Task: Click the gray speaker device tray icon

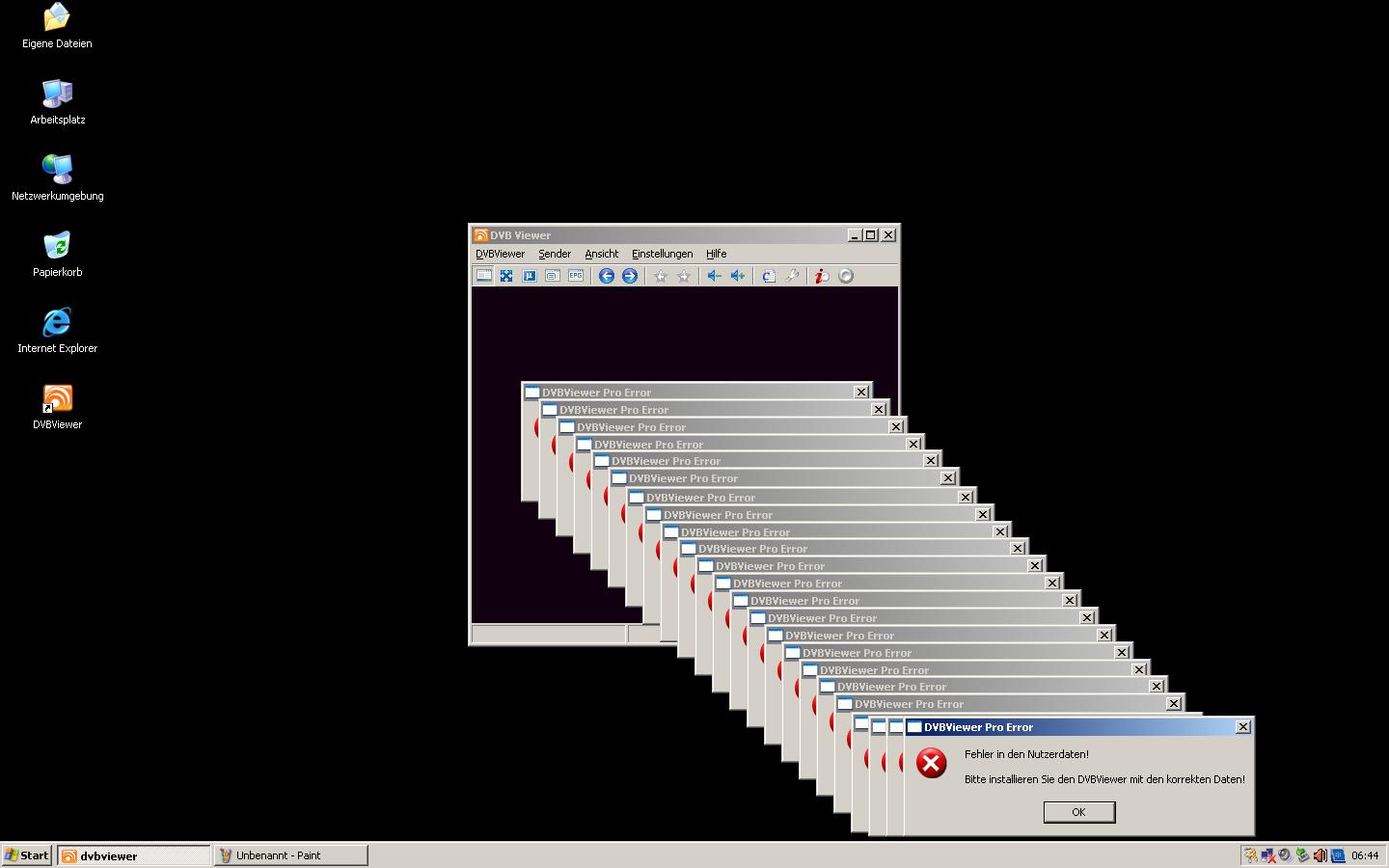Action: pos(1285,855)
